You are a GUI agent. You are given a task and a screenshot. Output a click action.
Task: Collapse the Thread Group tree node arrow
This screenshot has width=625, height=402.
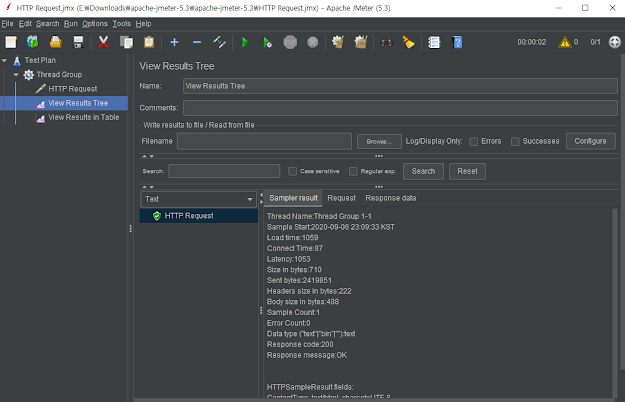[16, 75]
